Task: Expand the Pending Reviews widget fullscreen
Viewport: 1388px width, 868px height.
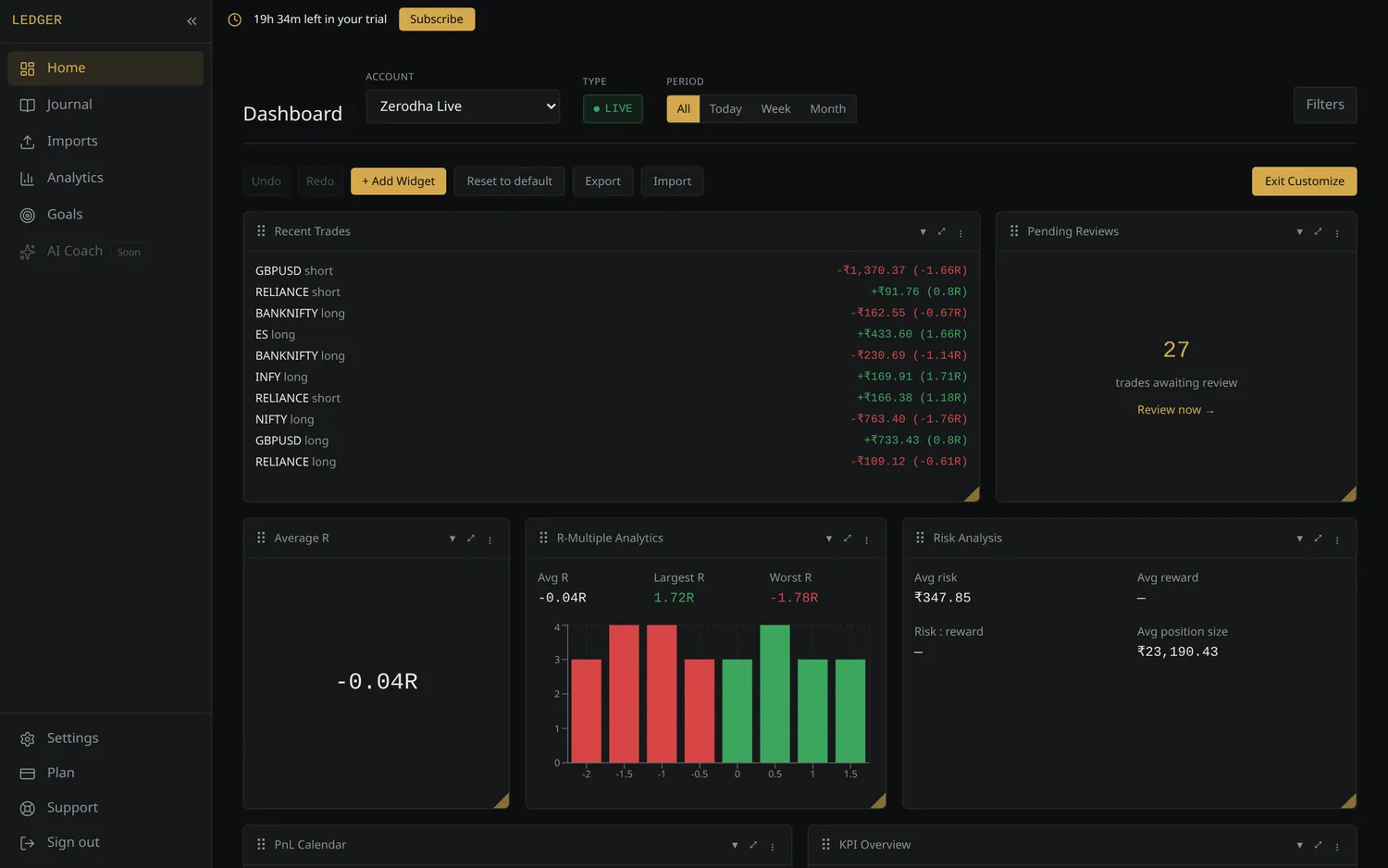Action: [1318, 231]
